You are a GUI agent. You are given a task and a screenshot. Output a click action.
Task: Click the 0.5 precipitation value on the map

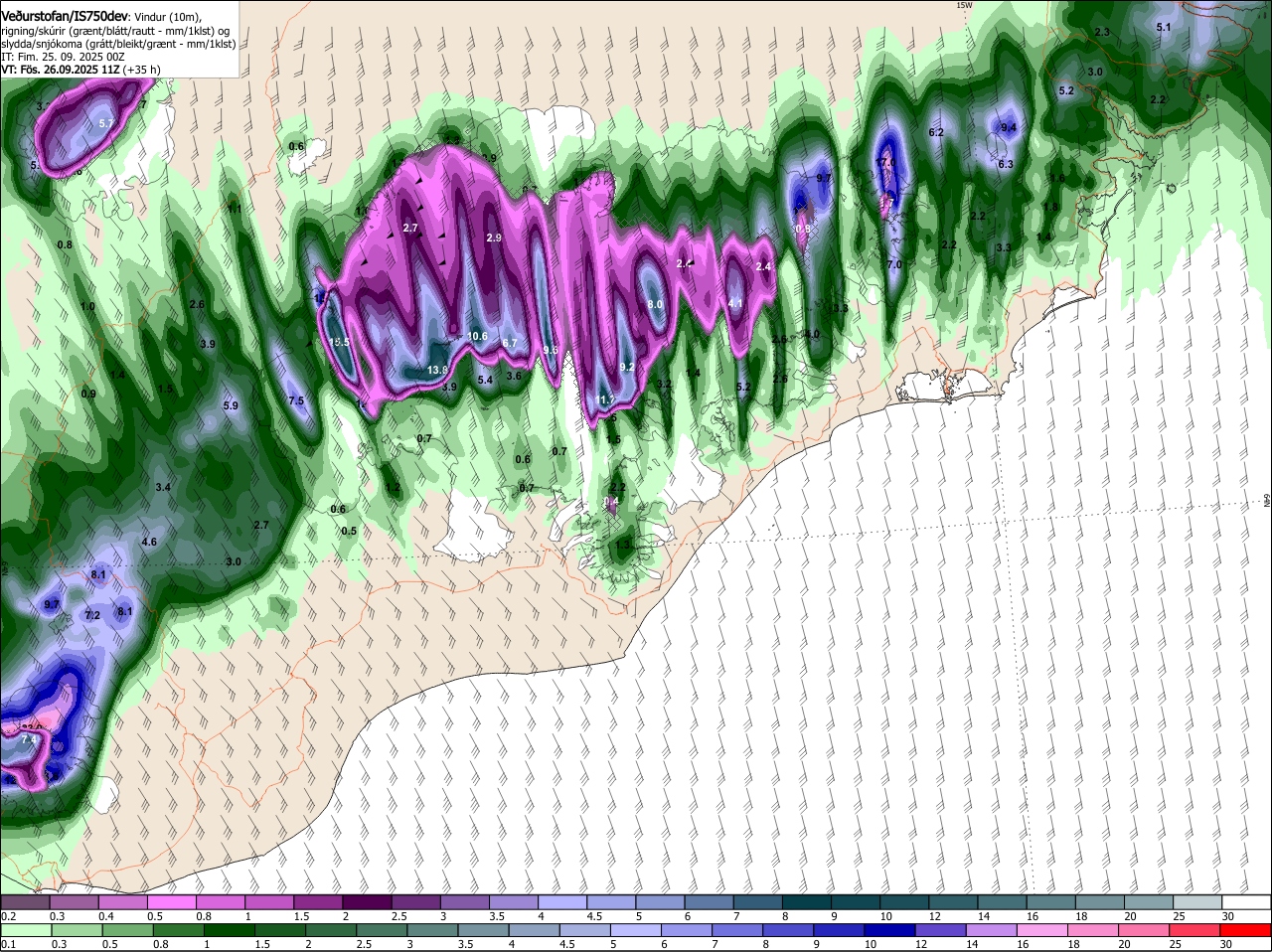349,531
